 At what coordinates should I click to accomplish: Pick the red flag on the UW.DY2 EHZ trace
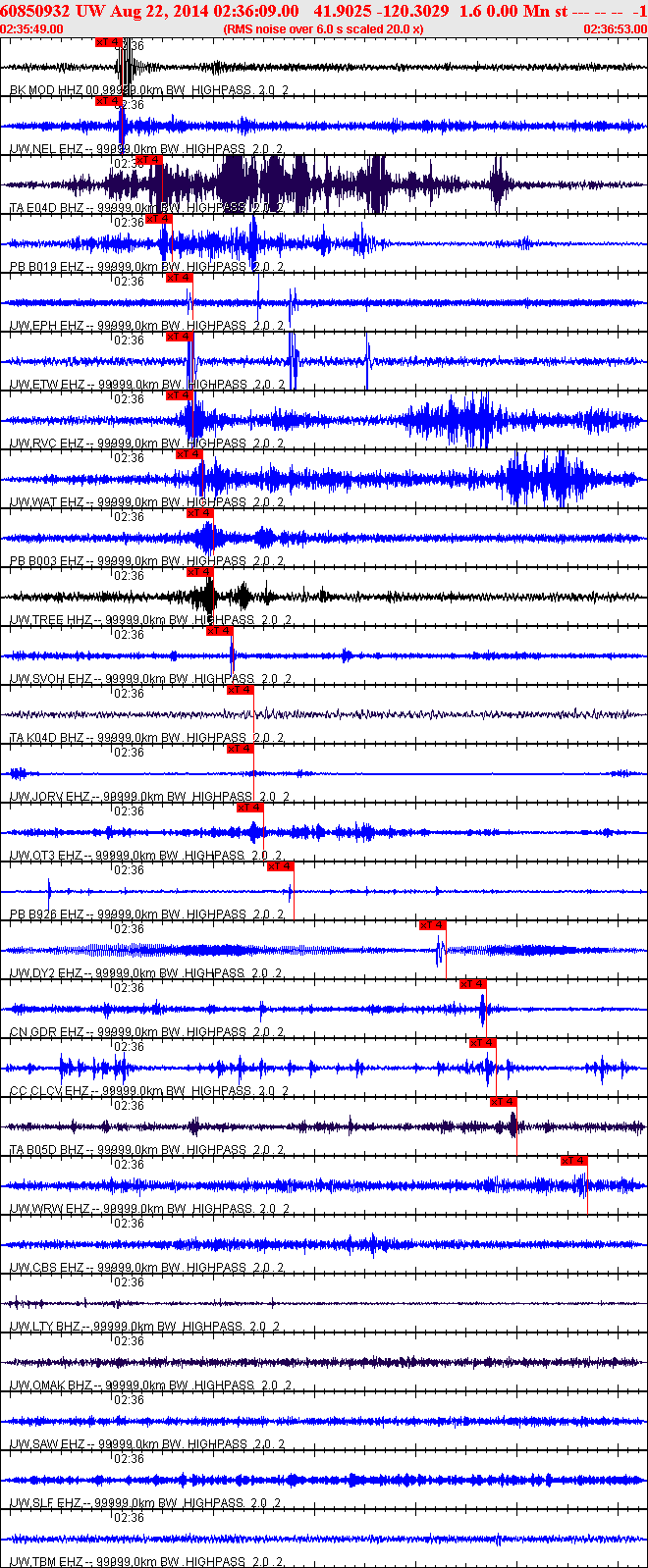[433, 925]
